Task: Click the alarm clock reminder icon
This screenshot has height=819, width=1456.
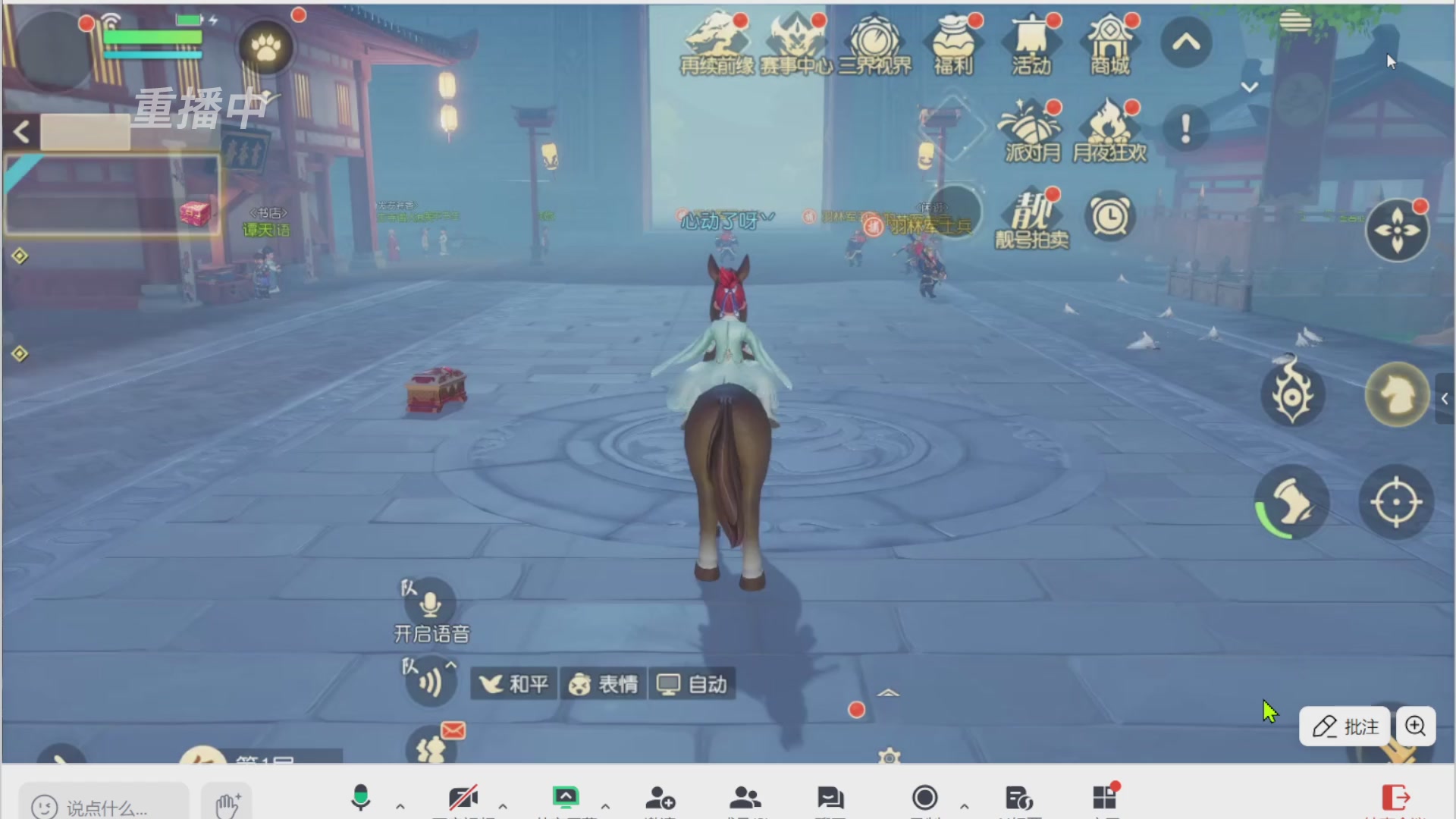Action: (1109, 218)
